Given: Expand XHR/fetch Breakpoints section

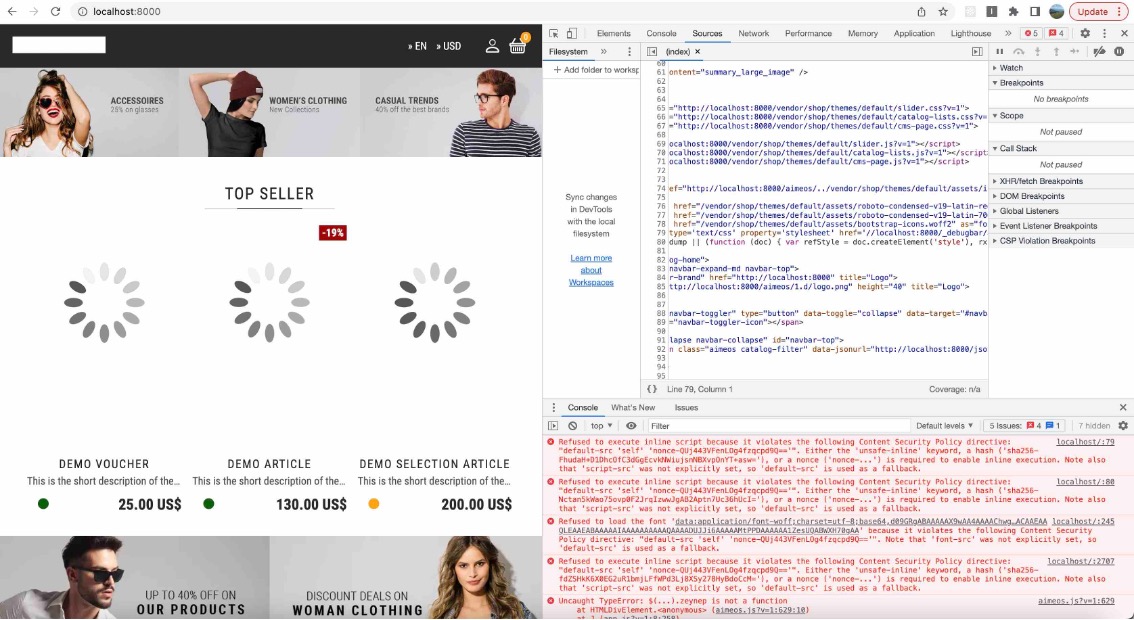Looking at the screenshot, I should (x=1041, y=182).
